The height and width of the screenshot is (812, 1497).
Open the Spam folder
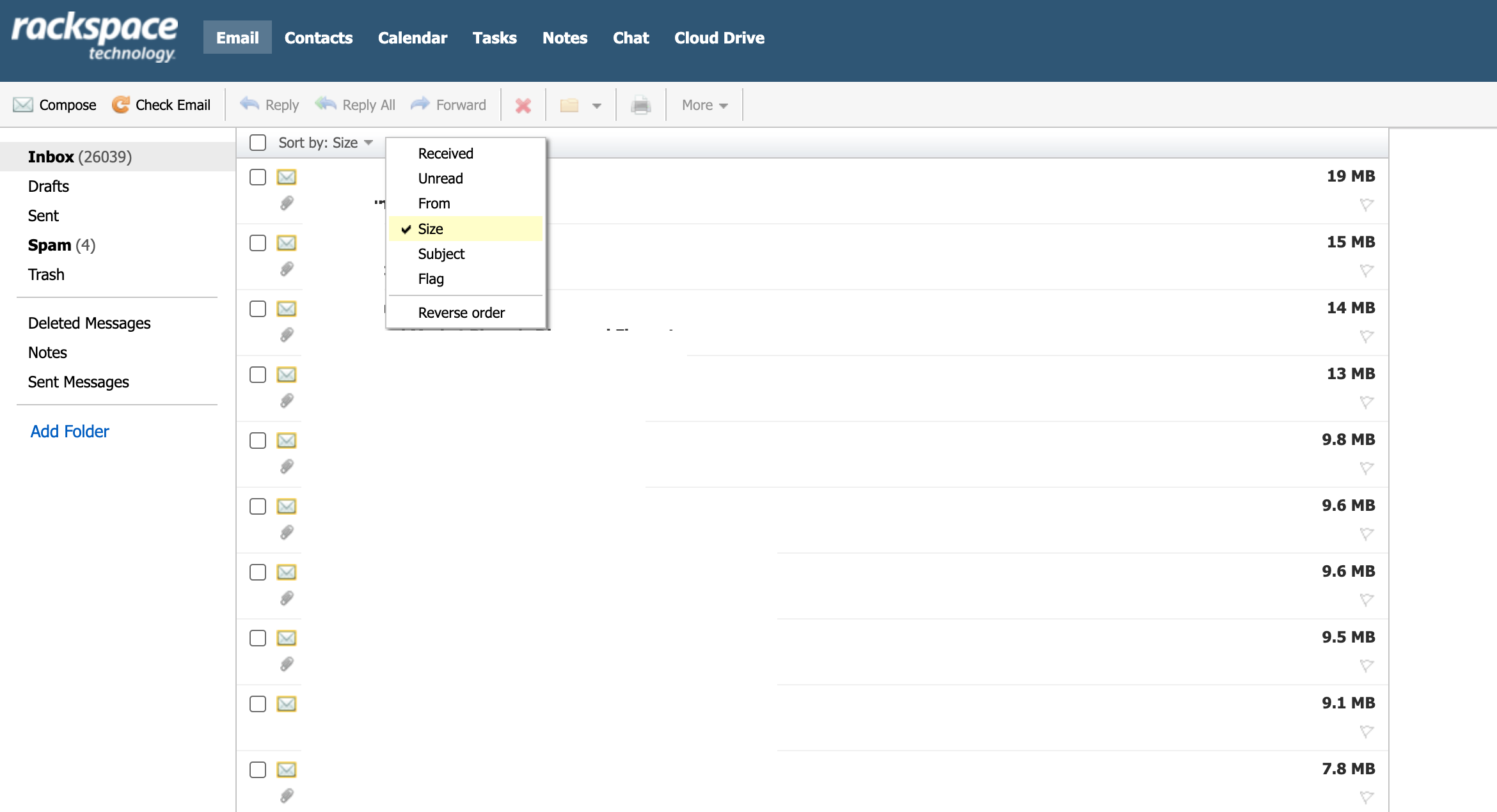tap(61, 245)
